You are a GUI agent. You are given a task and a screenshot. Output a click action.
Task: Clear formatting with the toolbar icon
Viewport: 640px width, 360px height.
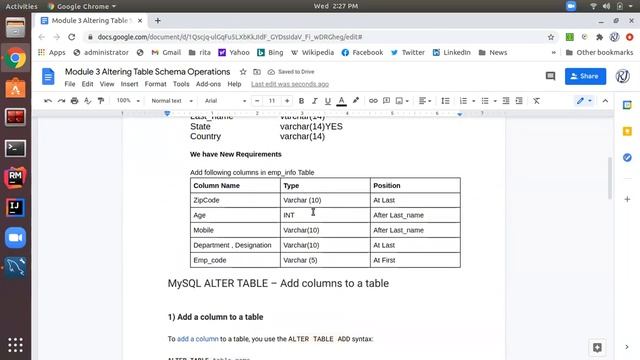click(x=536, y=101)
